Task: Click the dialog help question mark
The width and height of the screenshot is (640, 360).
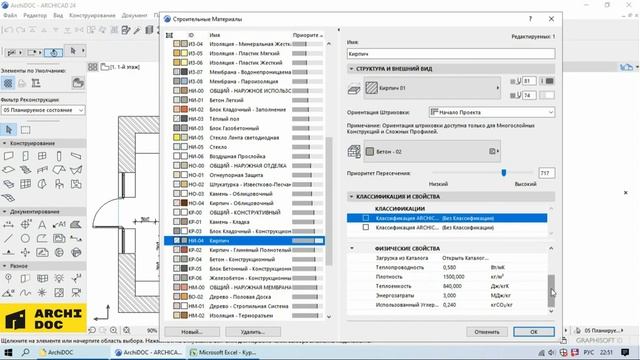Action: (530, 19)
